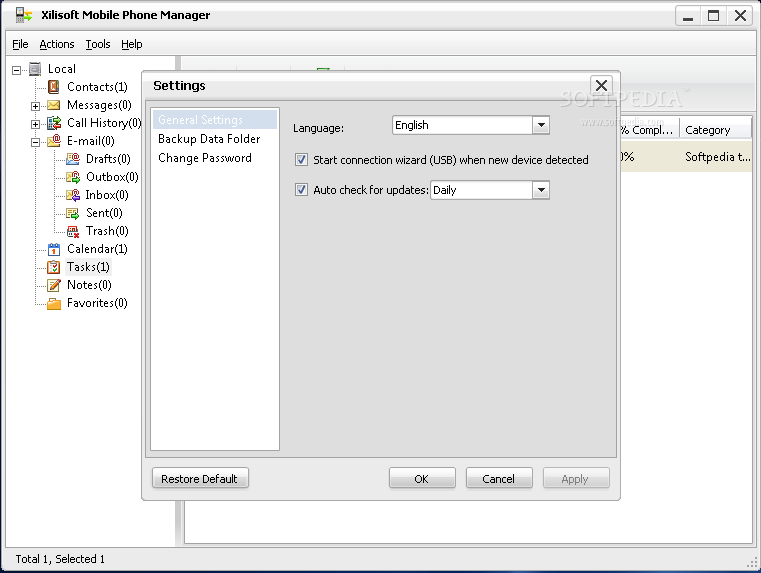Click the Messages envelope icon
The height and width of the screenshot is (573, 761).
click(53, 105)
